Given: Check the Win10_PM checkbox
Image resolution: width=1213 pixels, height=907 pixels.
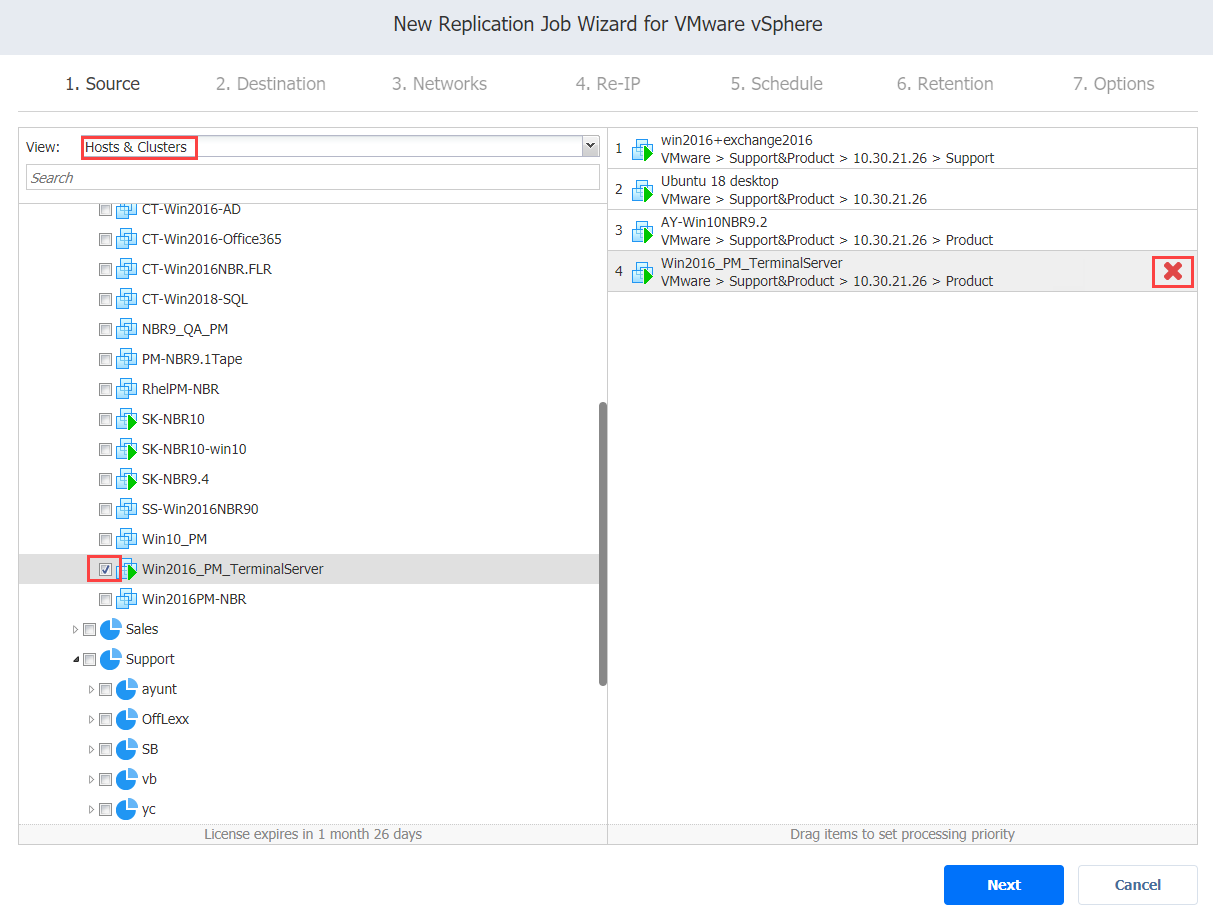Looking at the screenshot, I should 106,540.
